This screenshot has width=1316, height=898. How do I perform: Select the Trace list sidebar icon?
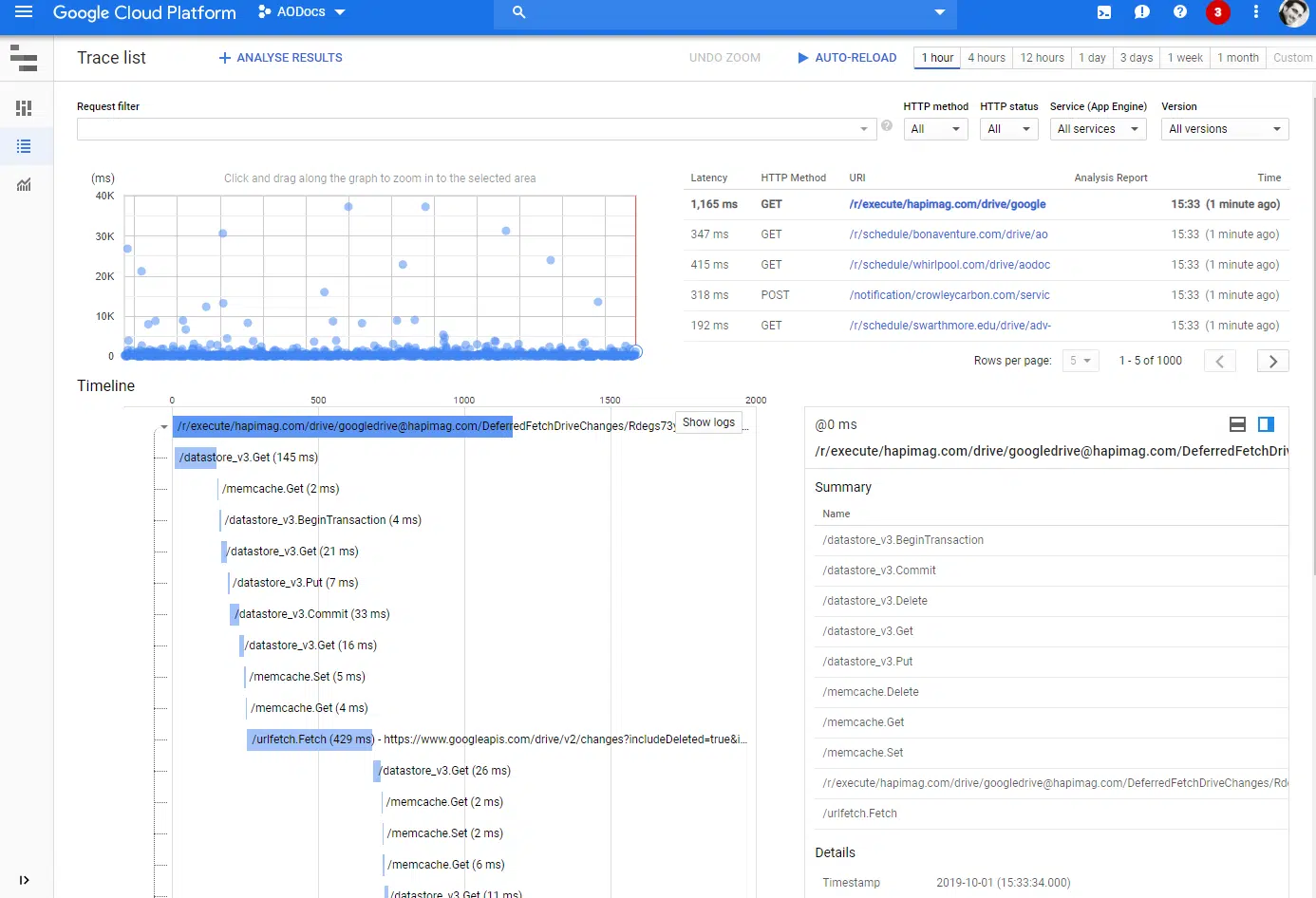24,146
